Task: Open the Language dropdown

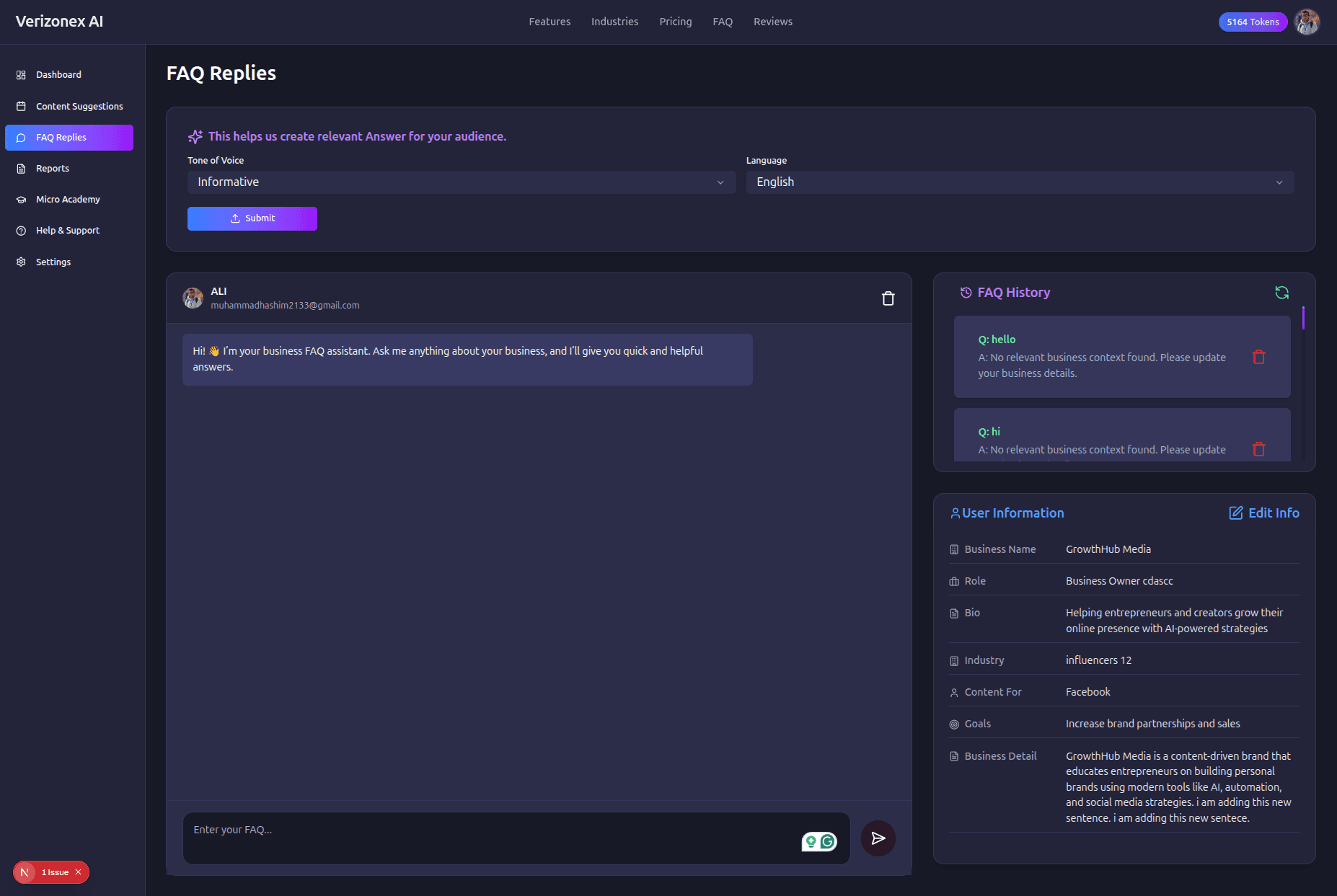Action: 1019,182
